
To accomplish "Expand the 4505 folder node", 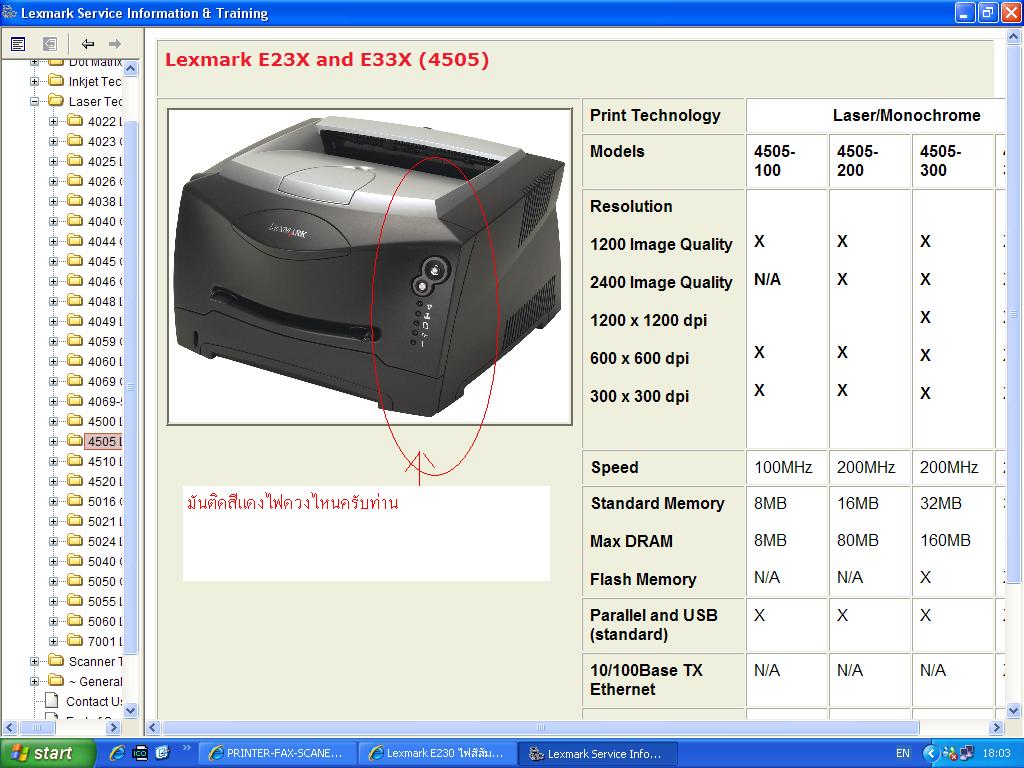I will pos(54,441).
